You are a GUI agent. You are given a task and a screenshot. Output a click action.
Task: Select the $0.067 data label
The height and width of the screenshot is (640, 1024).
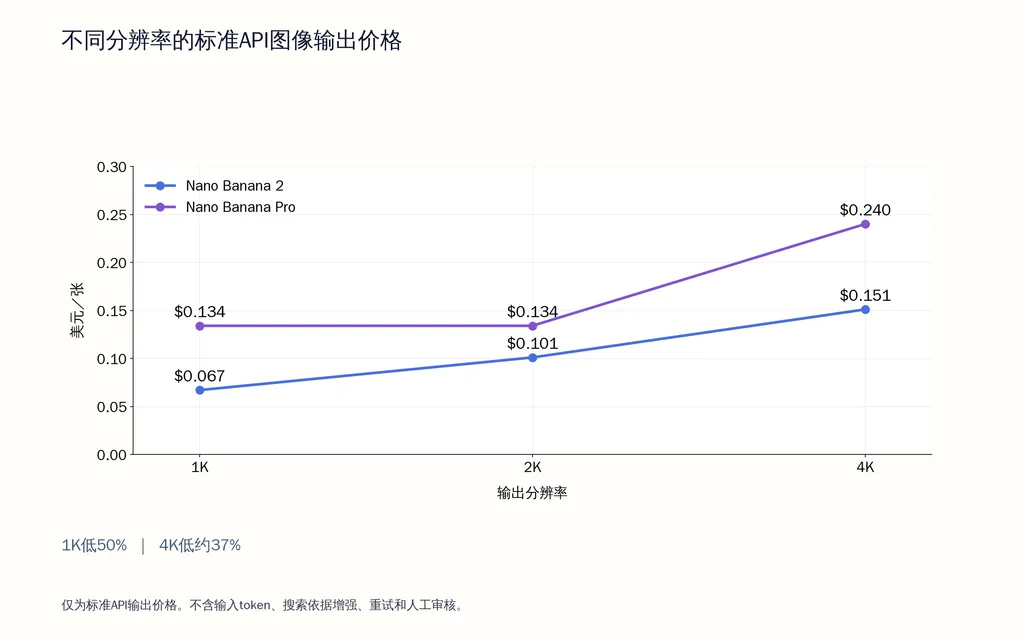[199, 376]
